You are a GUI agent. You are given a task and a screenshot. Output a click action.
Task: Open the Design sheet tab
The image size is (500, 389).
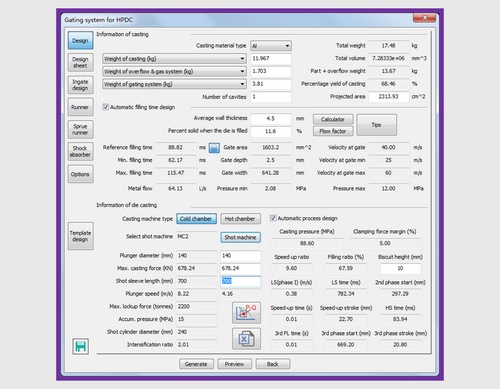coord(80,62)
